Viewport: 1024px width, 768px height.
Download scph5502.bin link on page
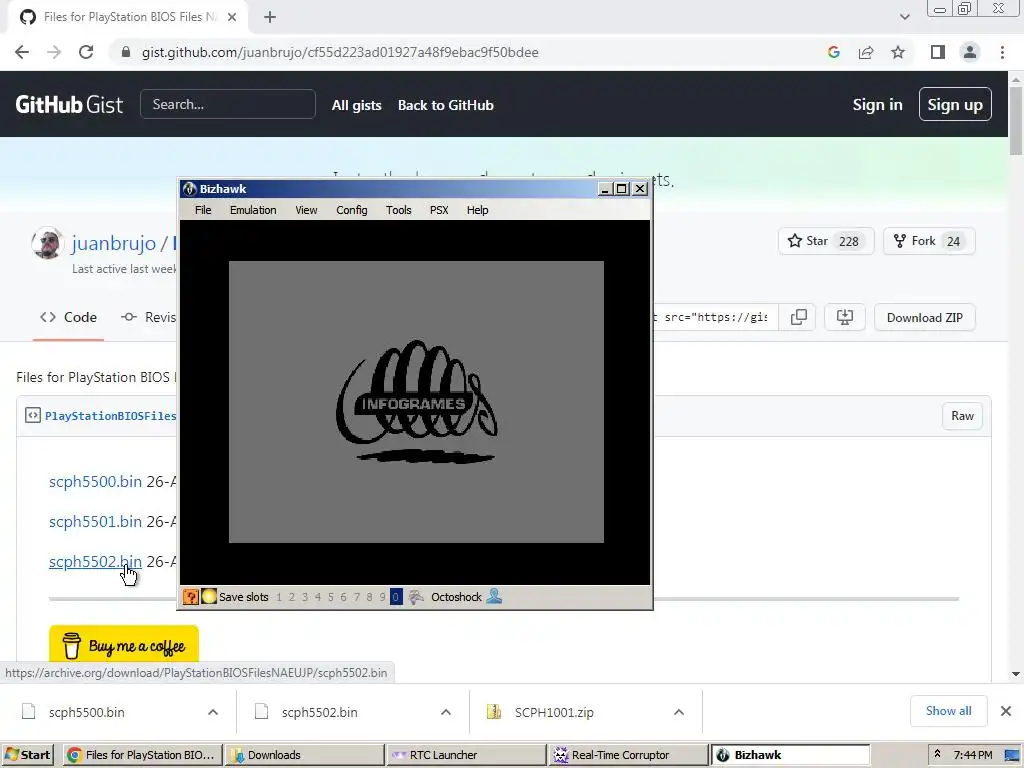(95, 562)
